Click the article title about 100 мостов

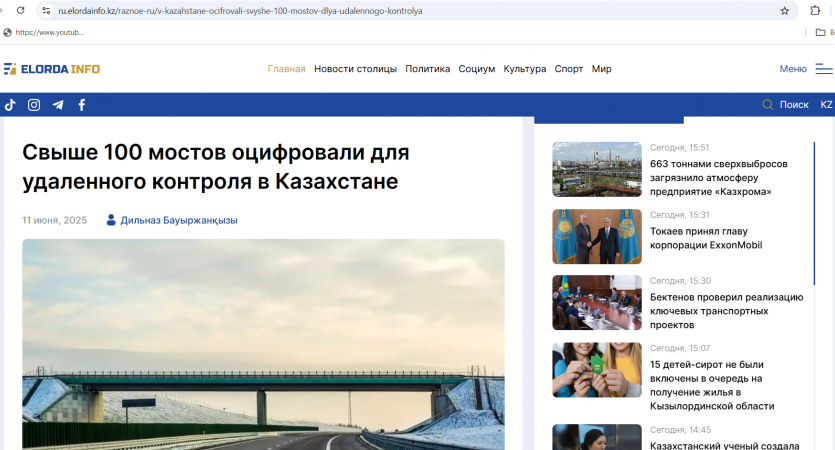tap(216, 167)
